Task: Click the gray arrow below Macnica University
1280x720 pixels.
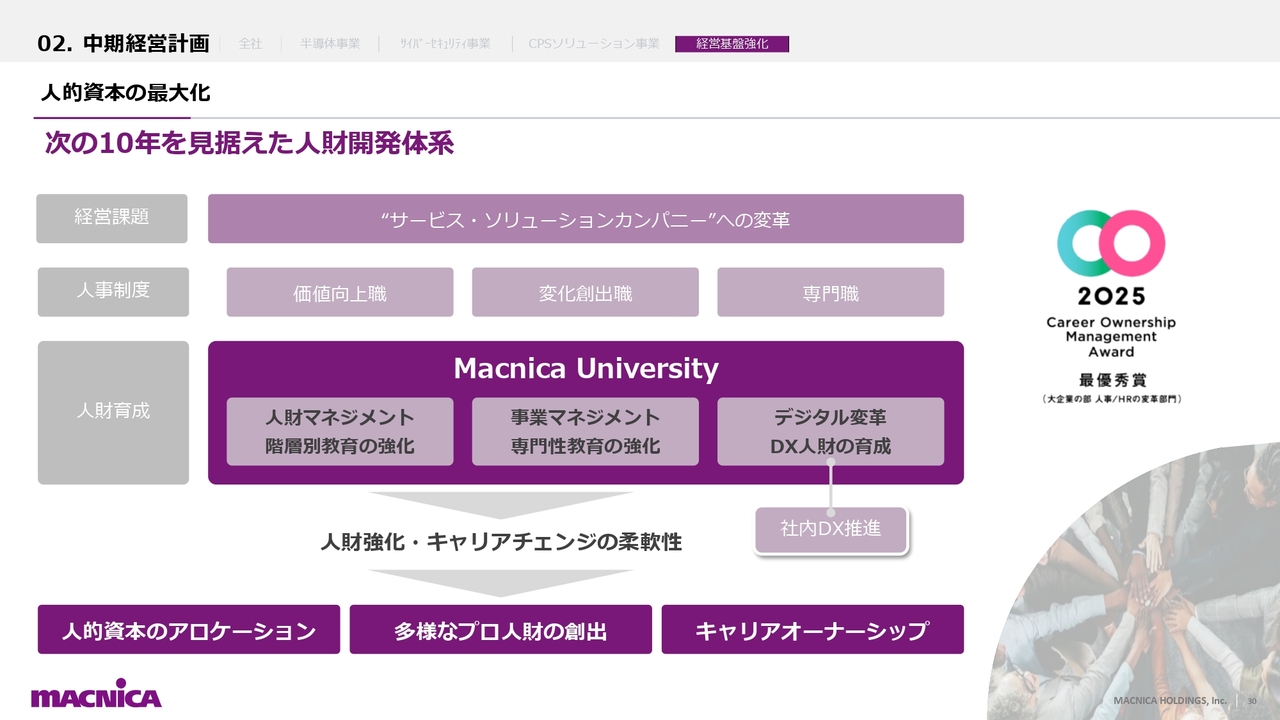Action: pyautogui.click(x=500, y=504)
